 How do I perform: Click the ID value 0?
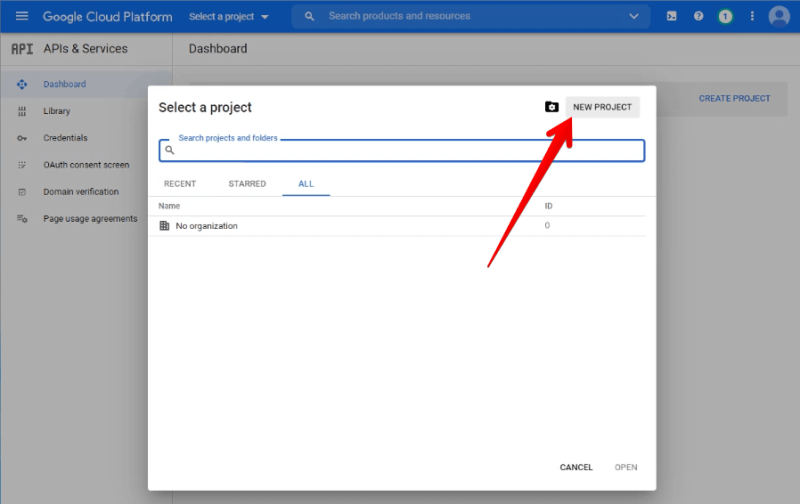point(547,225)
